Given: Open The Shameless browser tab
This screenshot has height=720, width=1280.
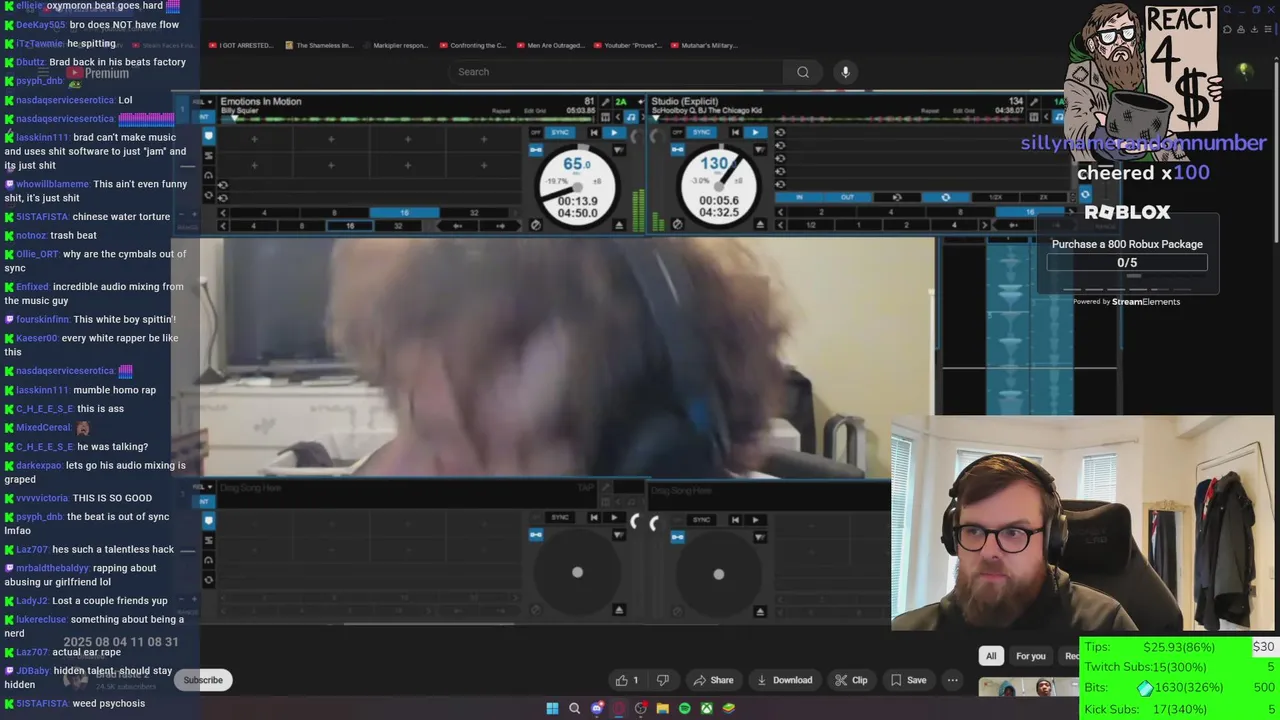Looking at the screenshot, I should pos(319,45).
